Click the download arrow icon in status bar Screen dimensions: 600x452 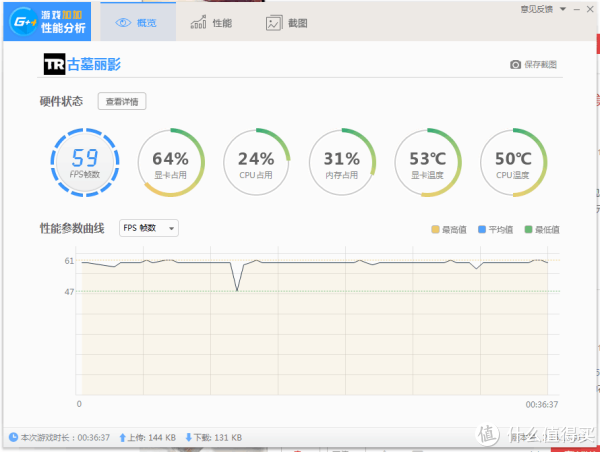(x=189, y=437)
